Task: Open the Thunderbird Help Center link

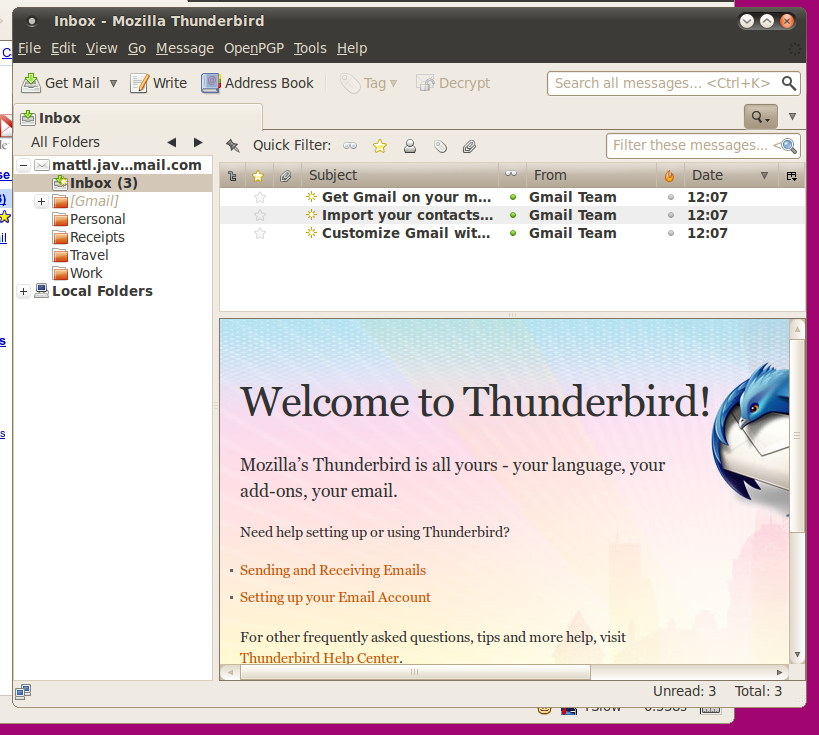Action: tap(320, 658)
